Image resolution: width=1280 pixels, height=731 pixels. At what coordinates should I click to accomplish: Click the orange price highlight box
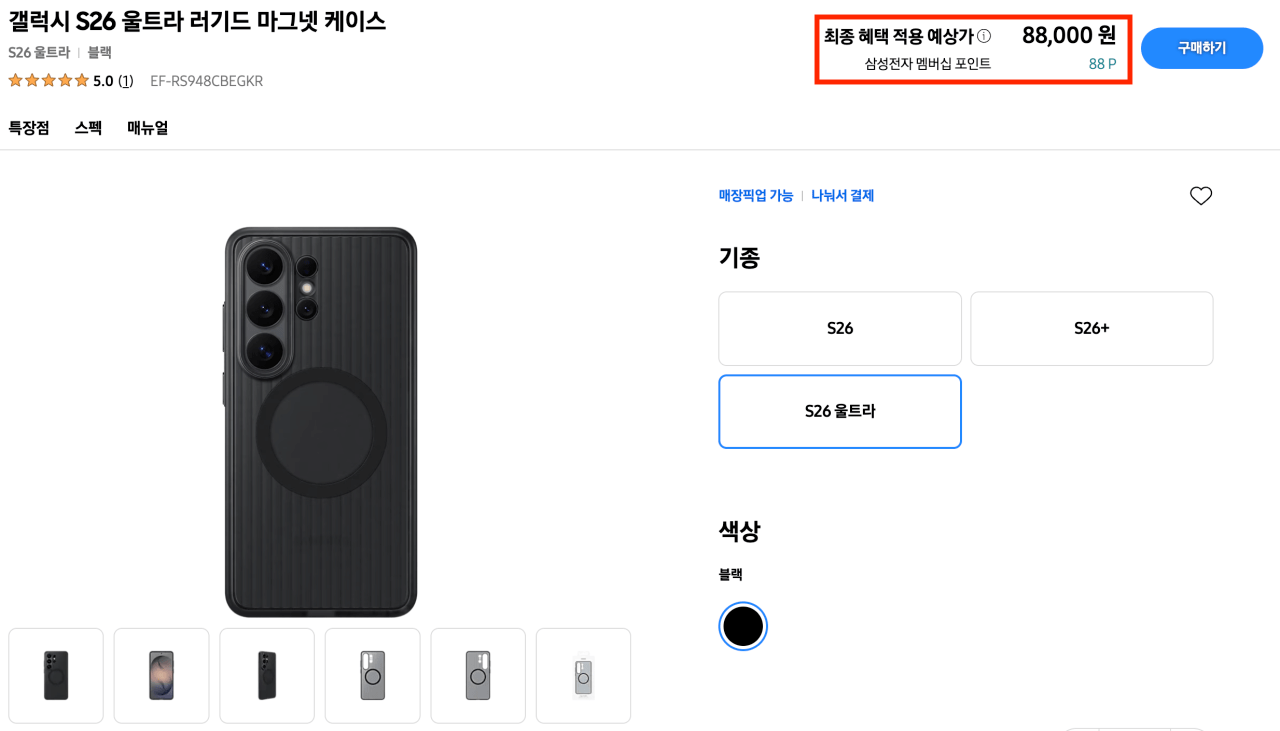coord(973,48)
